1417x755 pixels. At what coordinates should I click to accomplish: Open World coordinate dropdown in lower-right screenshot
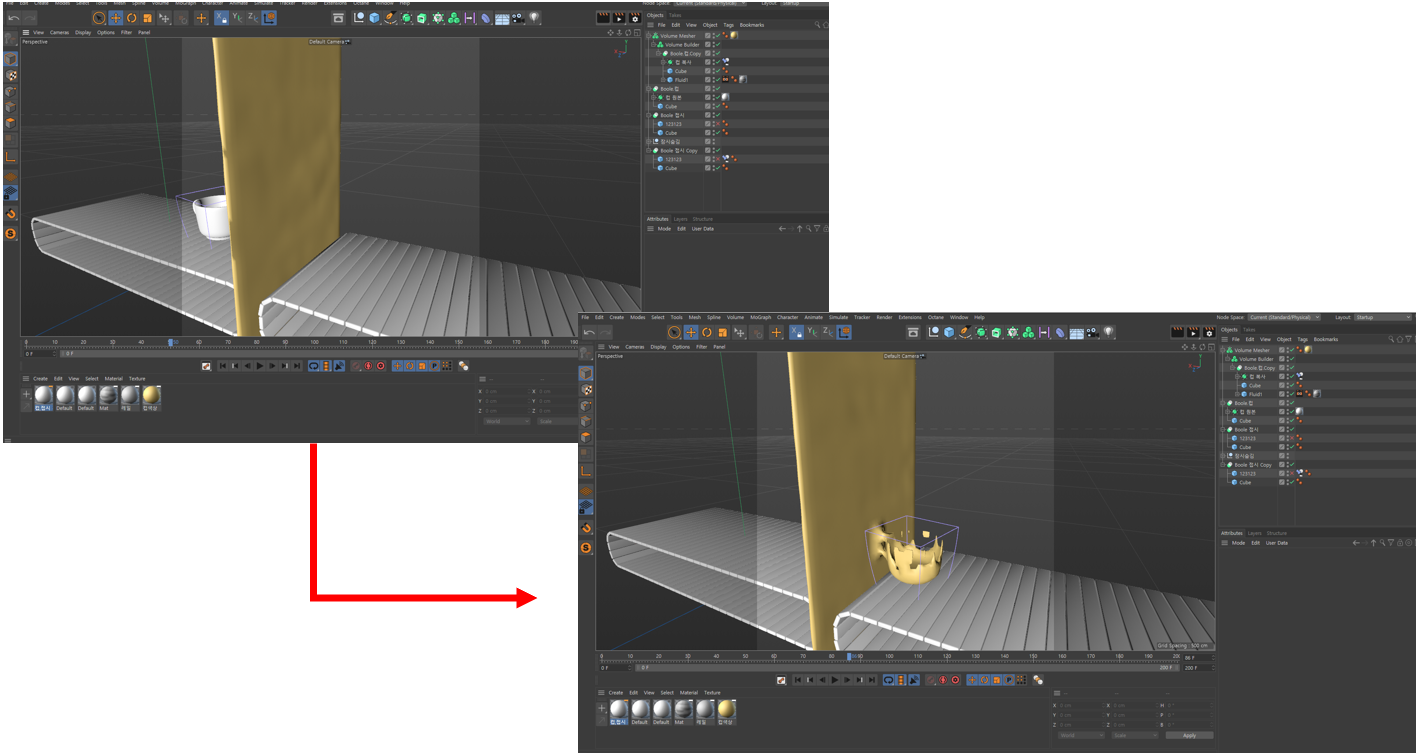click(x=1081, y=735)
